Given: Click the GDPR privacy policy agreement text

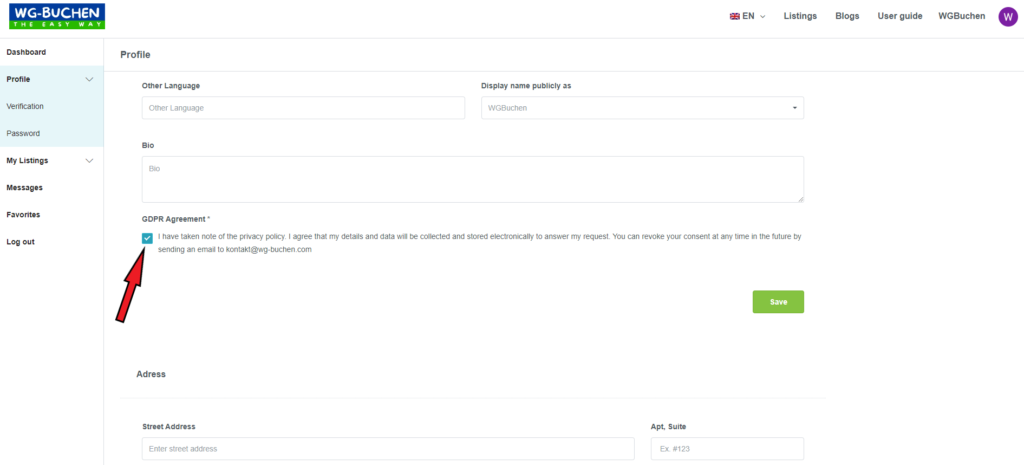Looking at the screenshot, I should (479, 243).
